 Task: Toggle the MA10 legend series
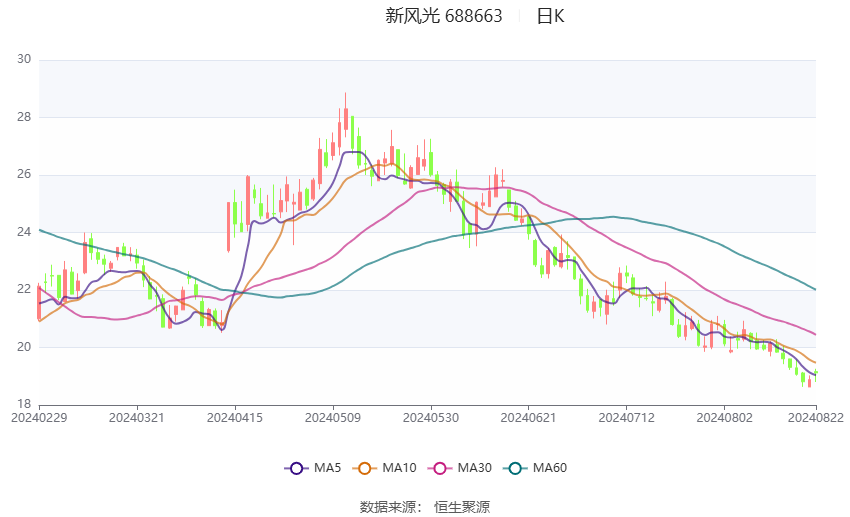384,468
